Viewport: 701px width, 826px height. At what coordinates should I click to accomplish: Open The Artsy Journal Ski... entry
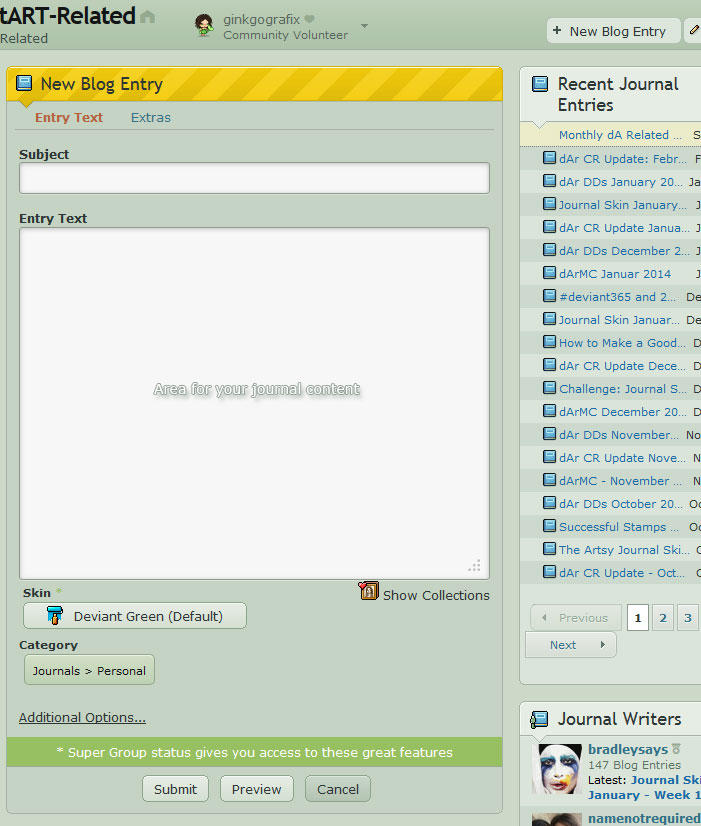(x=624, y=549)
